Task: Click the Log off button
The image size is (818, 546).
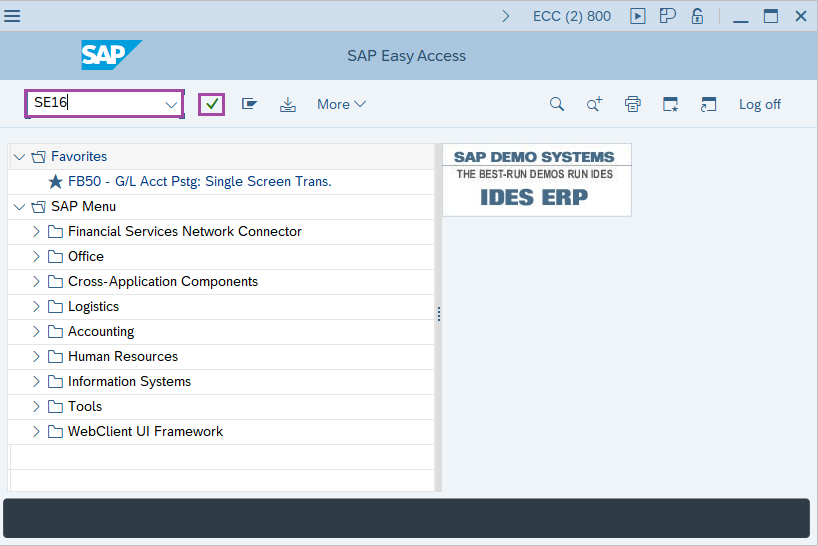Action: pos(760,104)
